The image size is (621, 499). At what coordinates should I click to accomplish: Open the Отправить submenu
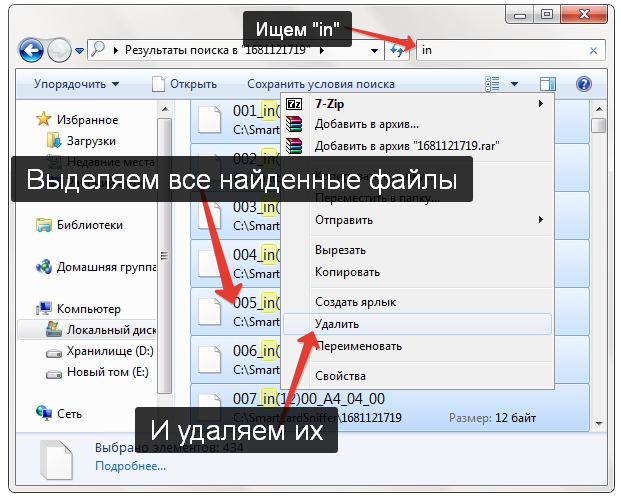[x=417, y=220]
